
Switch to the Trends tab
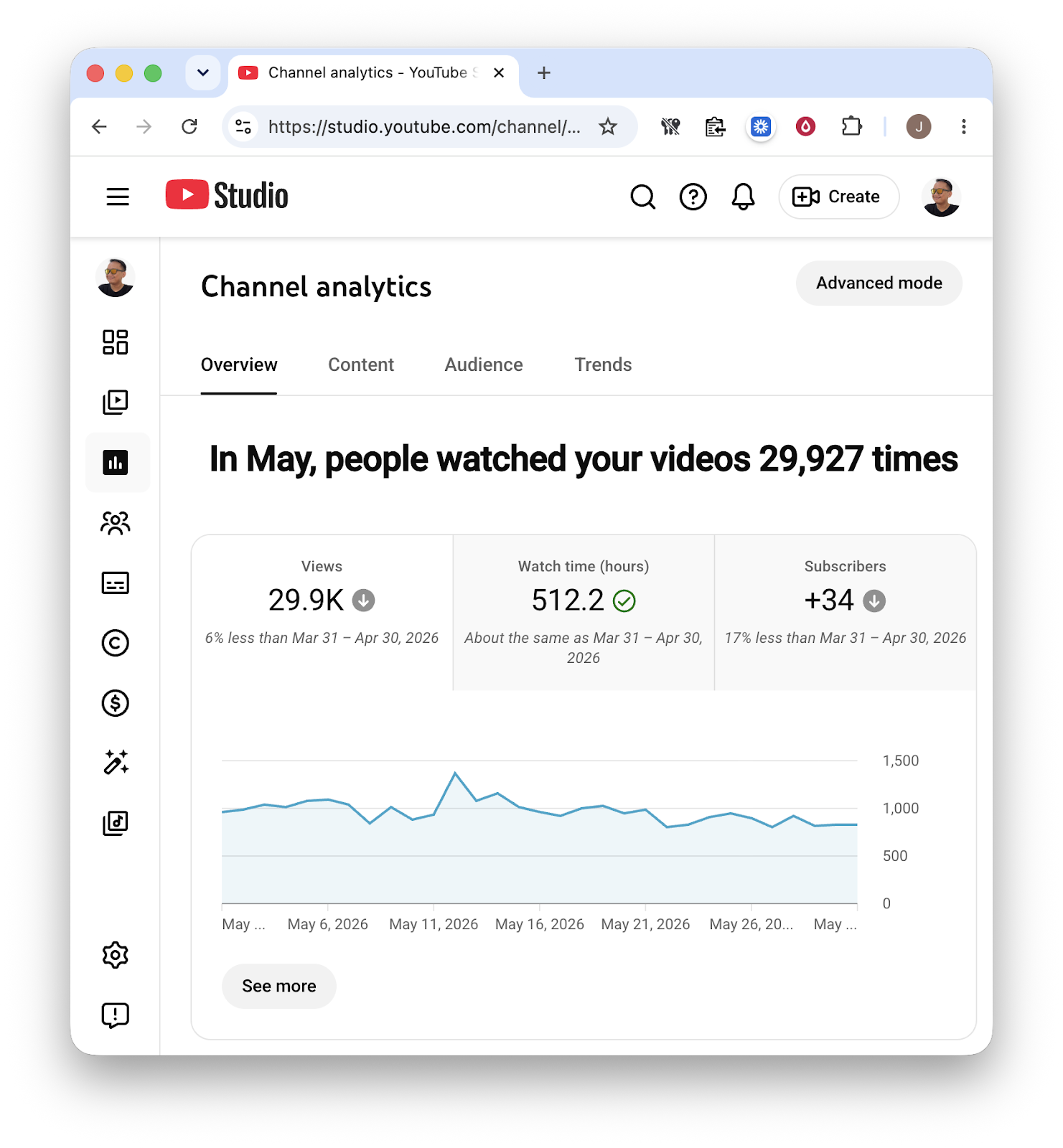(603, 365)
